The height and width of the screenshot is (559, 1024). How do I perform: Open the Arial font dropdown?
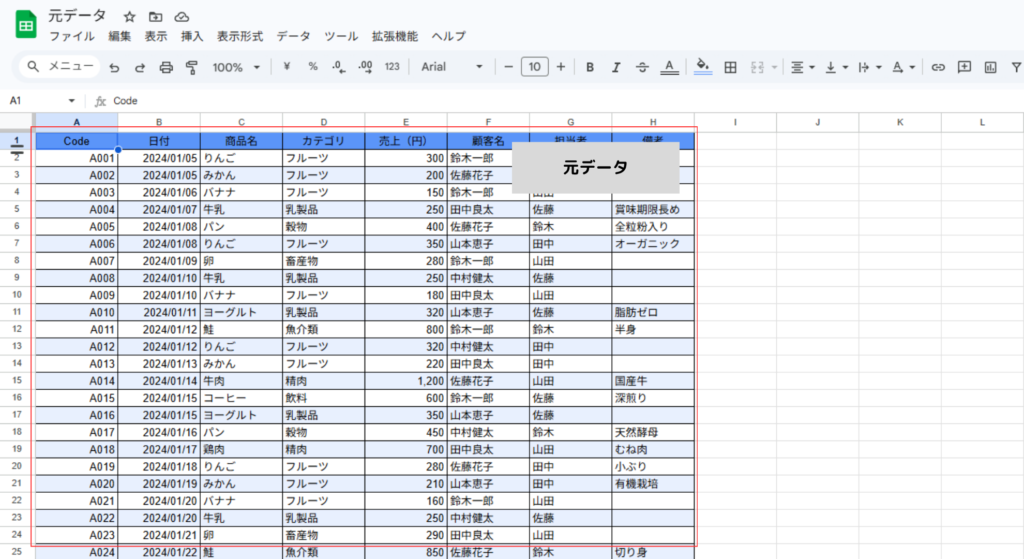[x=451, y=67]
